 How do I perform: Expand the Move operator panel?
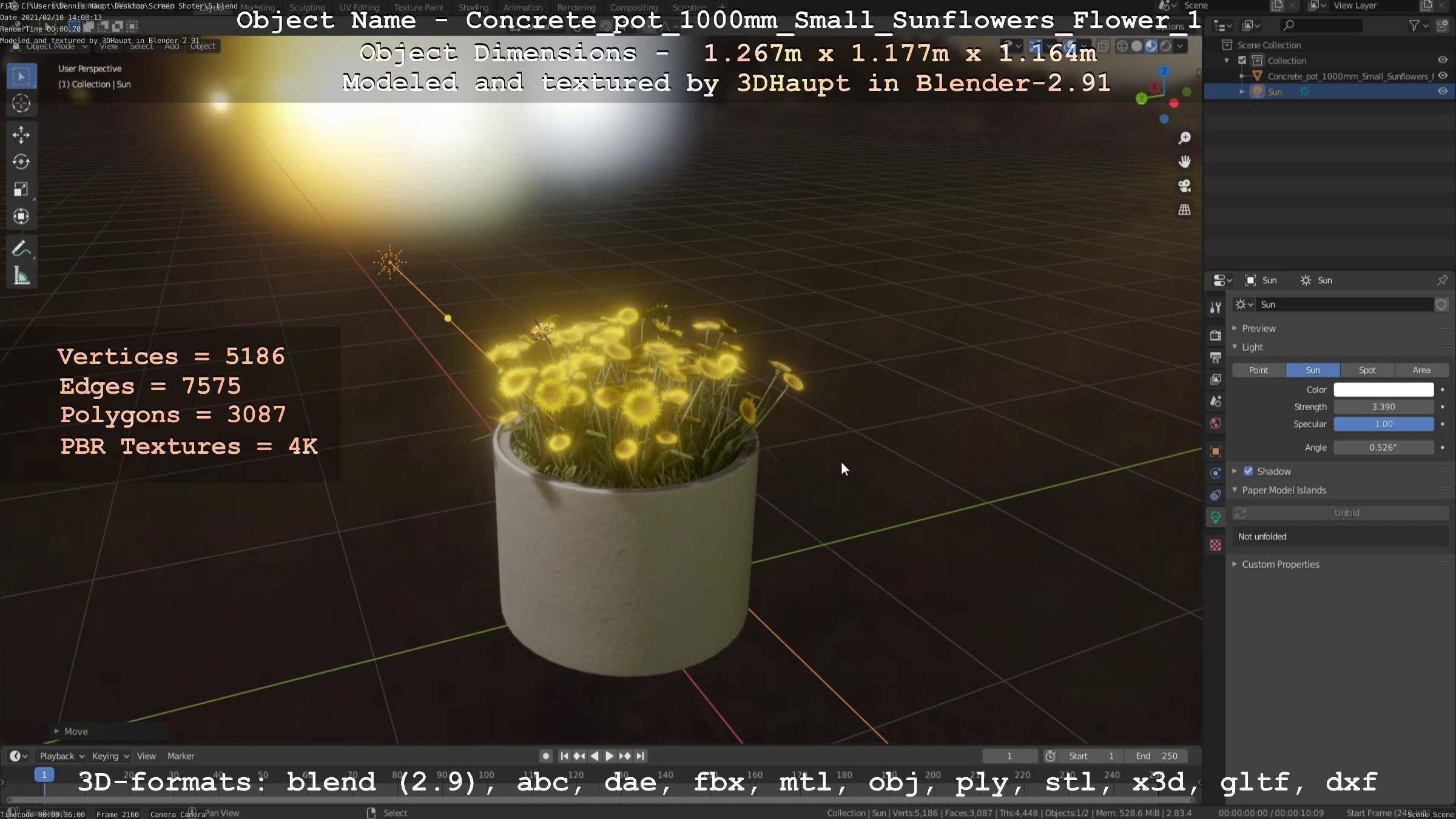pos(71,732)
